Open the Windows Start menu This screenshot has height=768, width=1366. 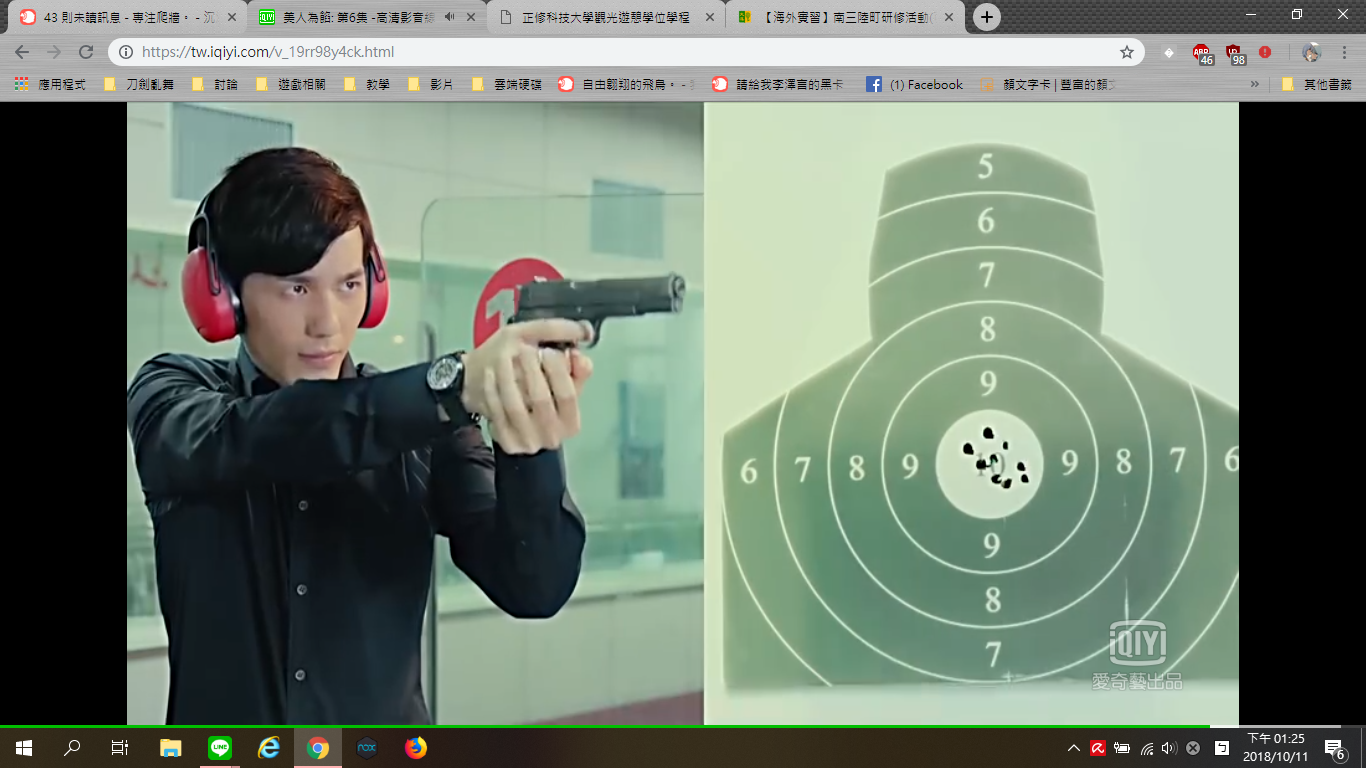24,748
